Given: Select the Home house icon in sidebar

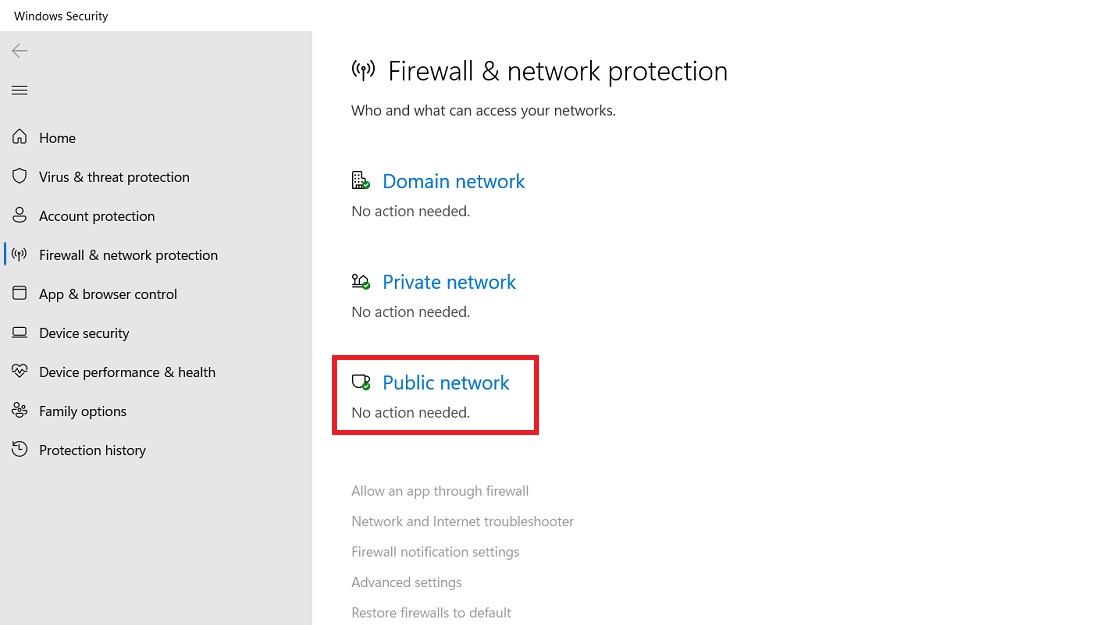Looking at the screenshot, I should pos(19,137).
